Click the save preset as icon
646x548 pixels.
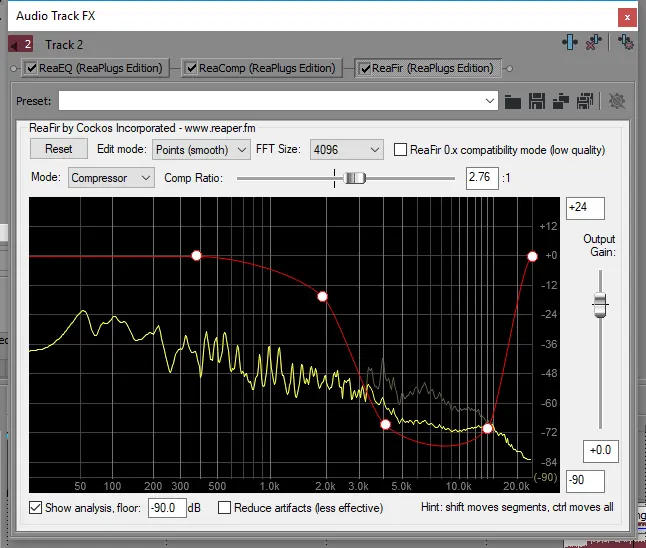point(561,101)
